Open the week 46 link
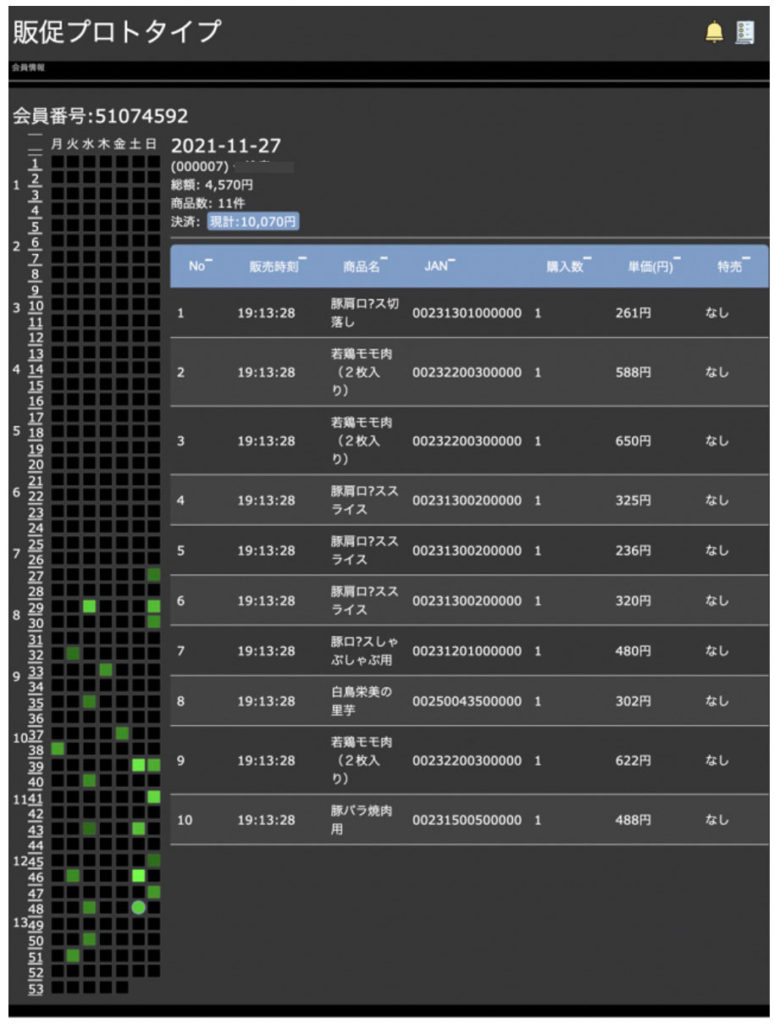 [x=36, y=876]
